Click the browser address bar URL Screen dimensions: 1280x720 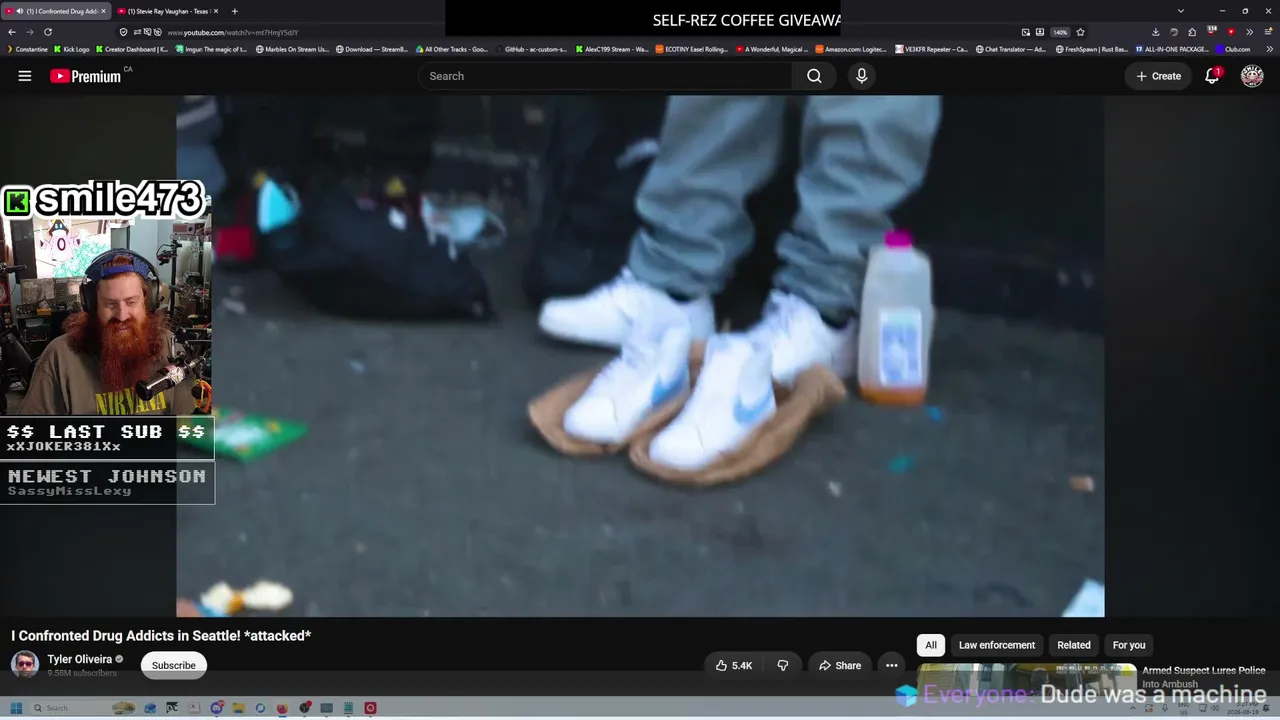click(233, 32)
